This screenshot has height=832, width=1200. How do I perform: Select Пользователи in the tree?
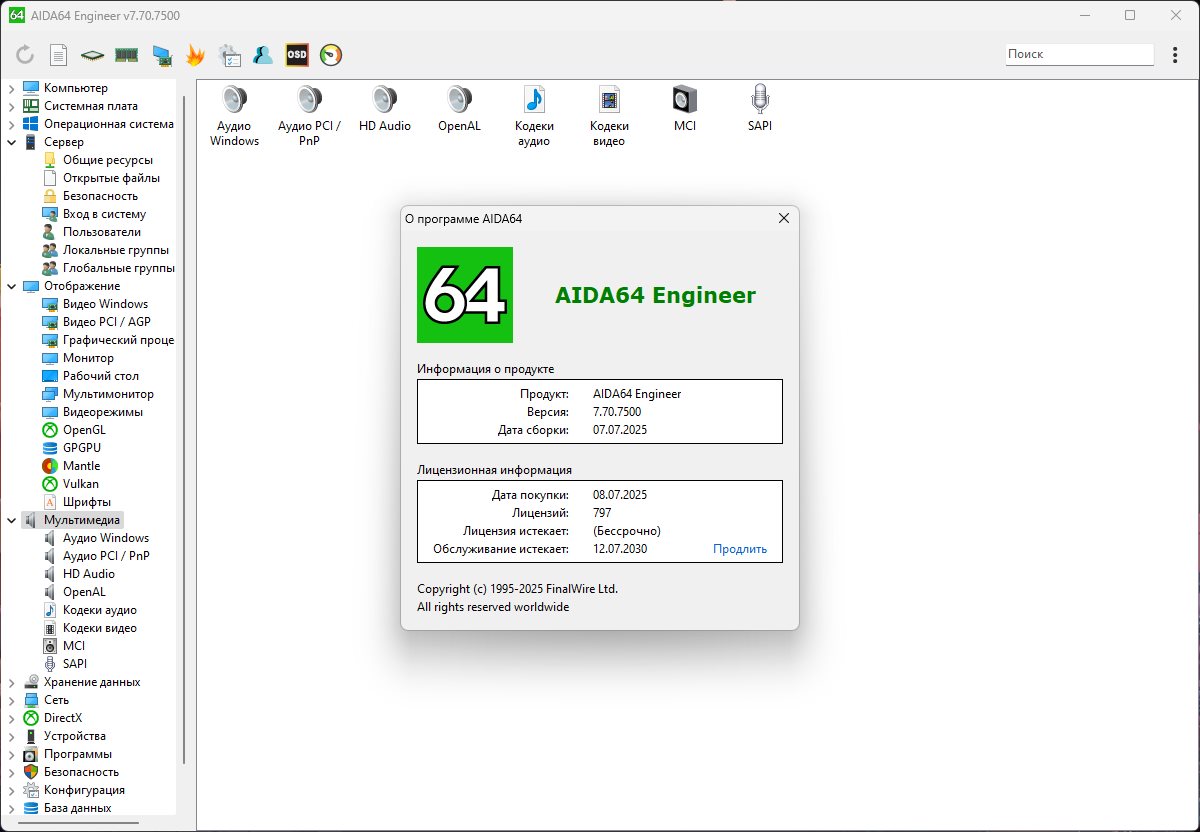(x=102, y=232)
